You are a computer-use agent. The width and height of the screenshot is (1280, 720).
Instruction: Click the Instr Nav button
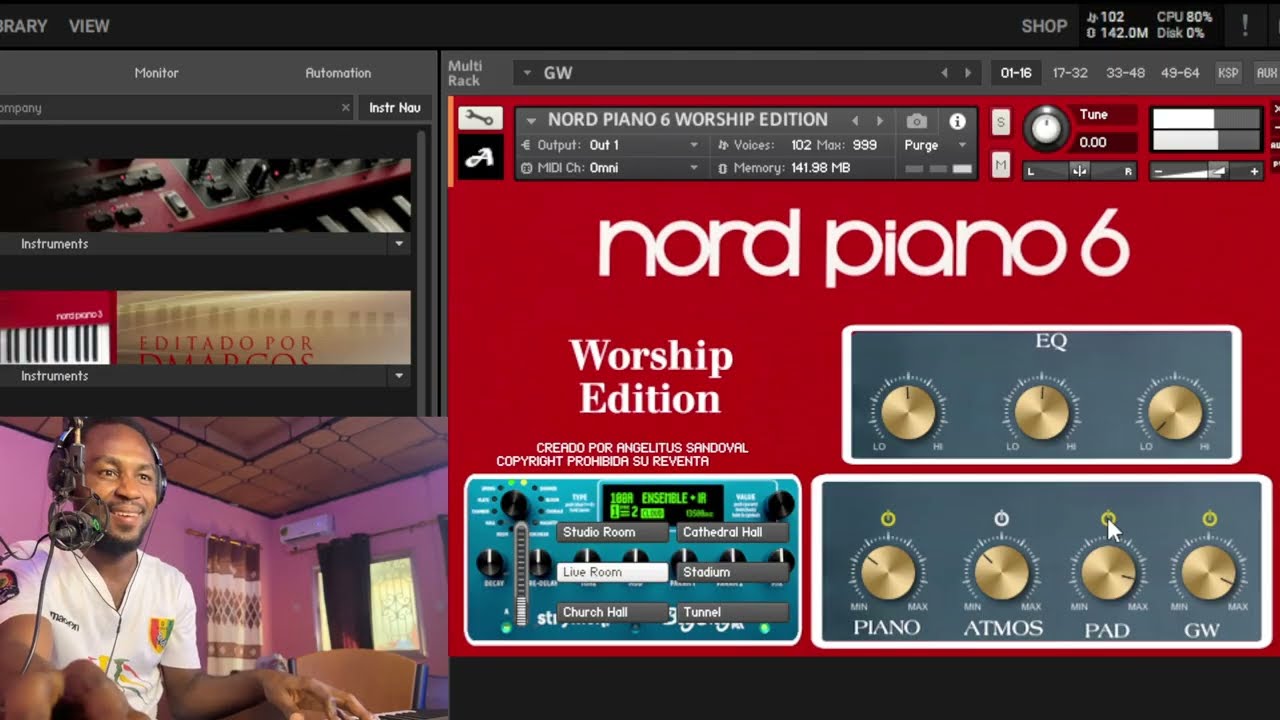pos(395,108)
